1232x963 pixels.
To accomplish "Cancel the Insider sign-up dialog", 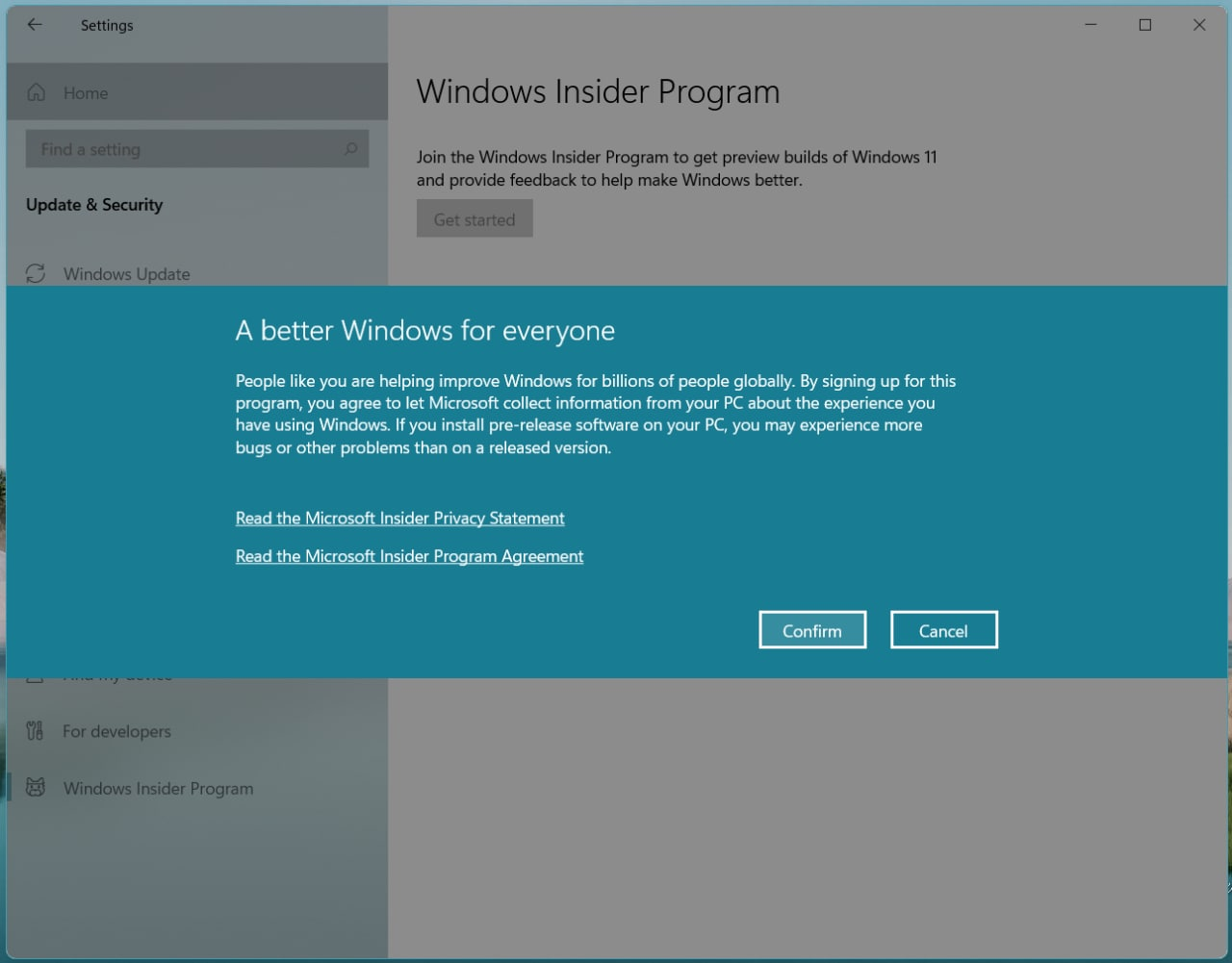I will click(943, 630).
